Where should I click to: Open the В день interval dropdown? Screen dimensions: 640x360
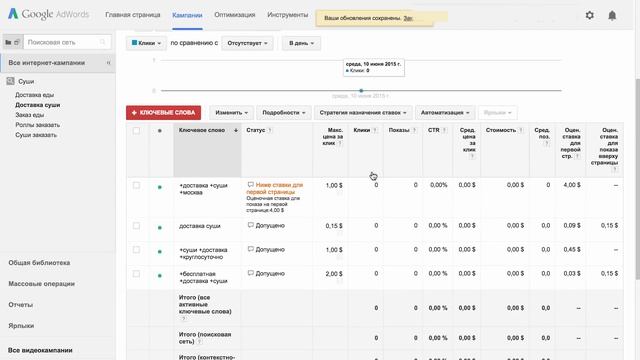point(301,43)
